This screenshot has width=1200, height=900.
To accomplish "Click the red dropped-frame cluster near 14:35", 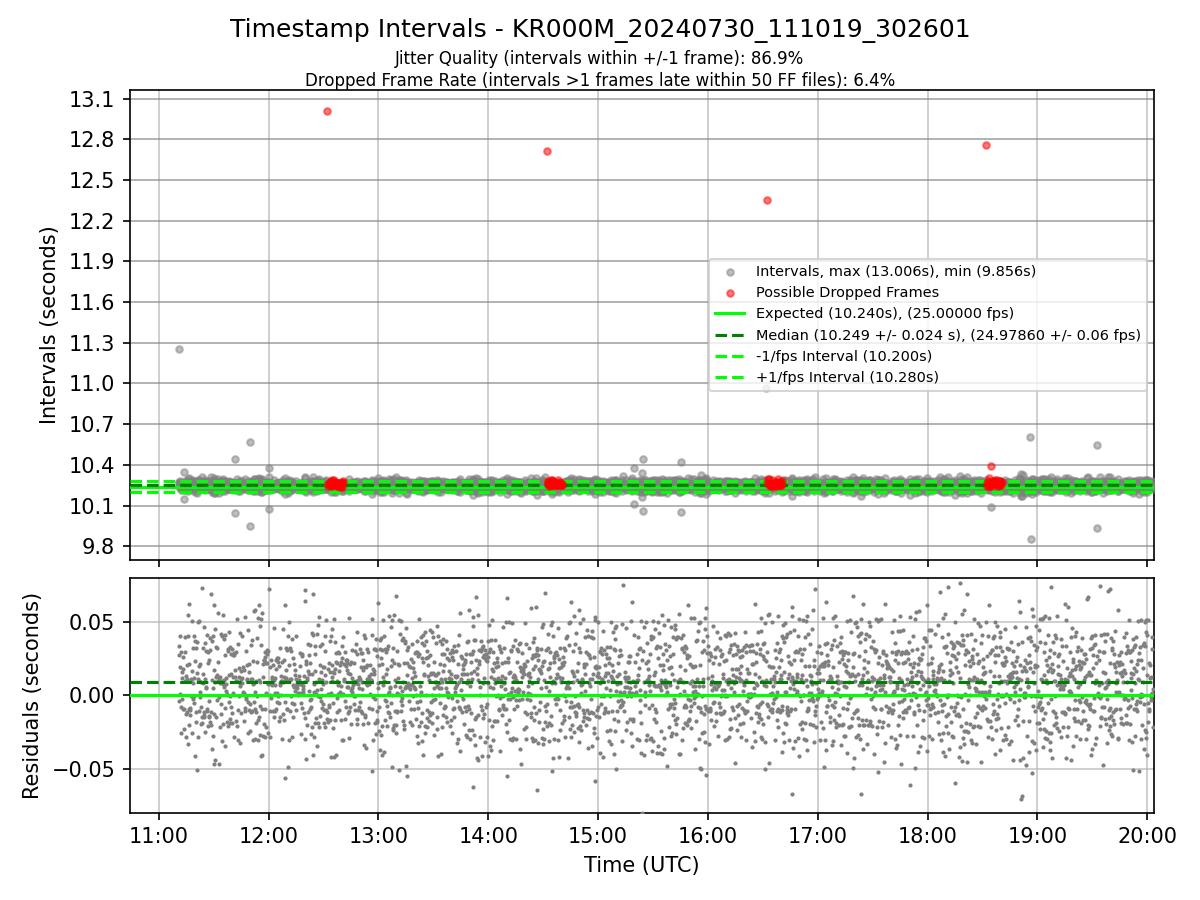I will coord(554,483).
